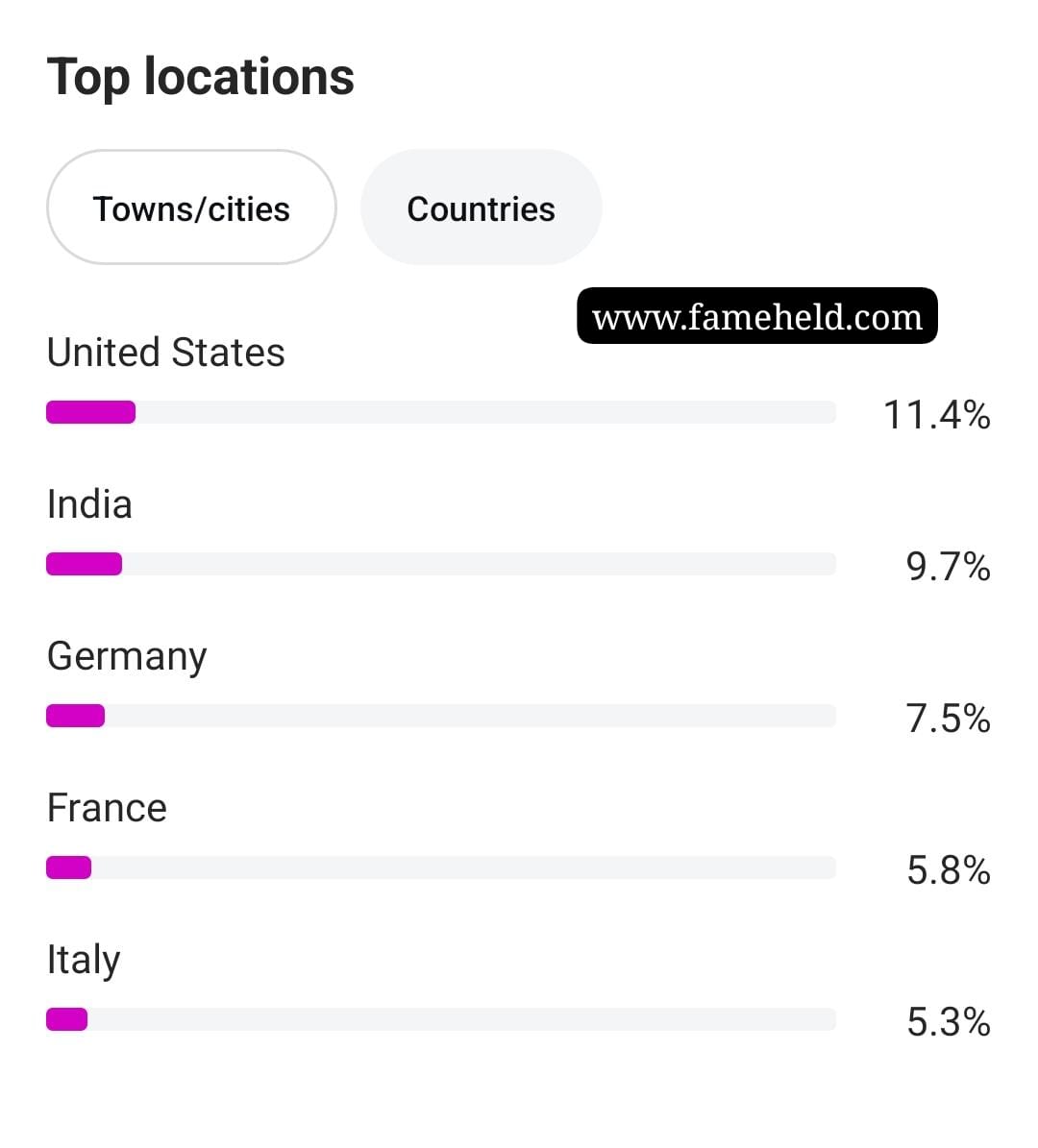Select the India location label
This screenshot has width=1038, height=1148.
[x=89, y=504]
